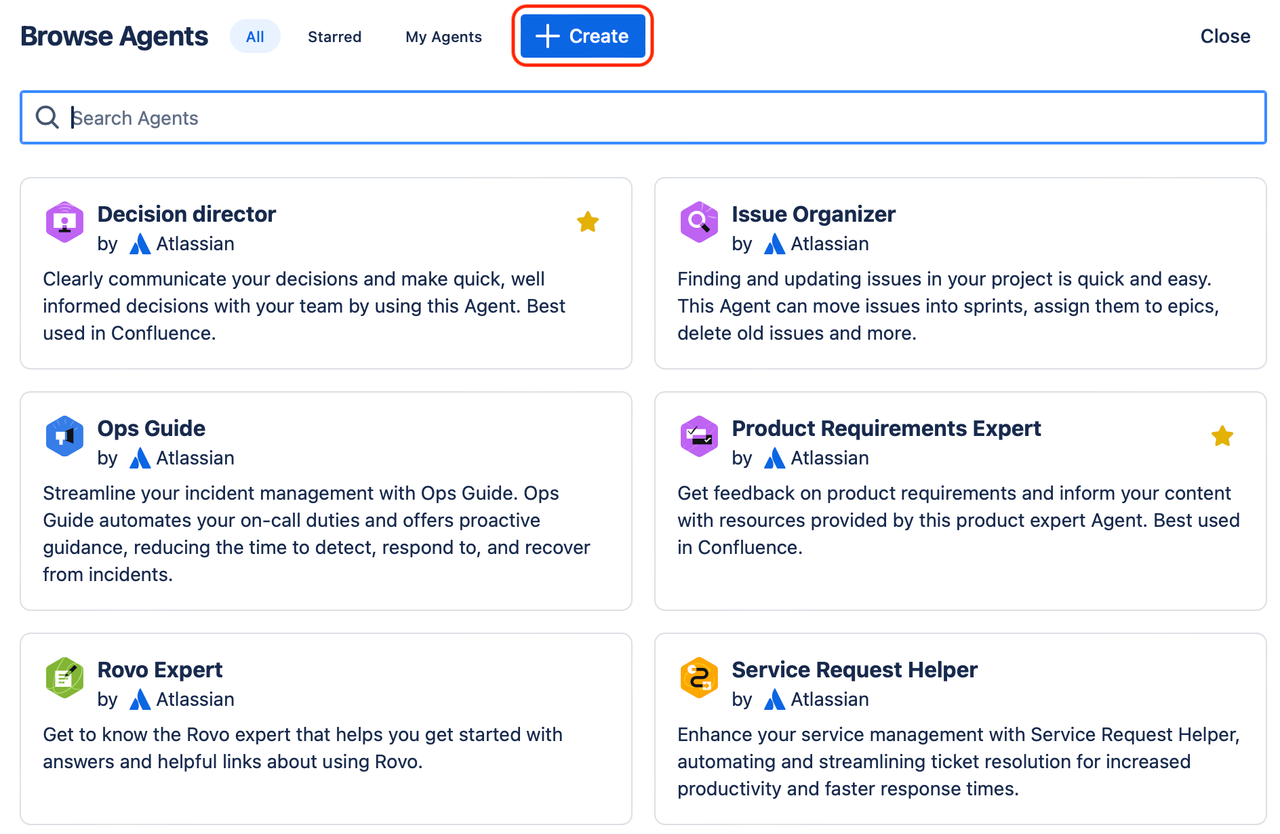Click the Product Requirements Expert hexagon icon
The image size is (1280, 834).
coord(699,436)
